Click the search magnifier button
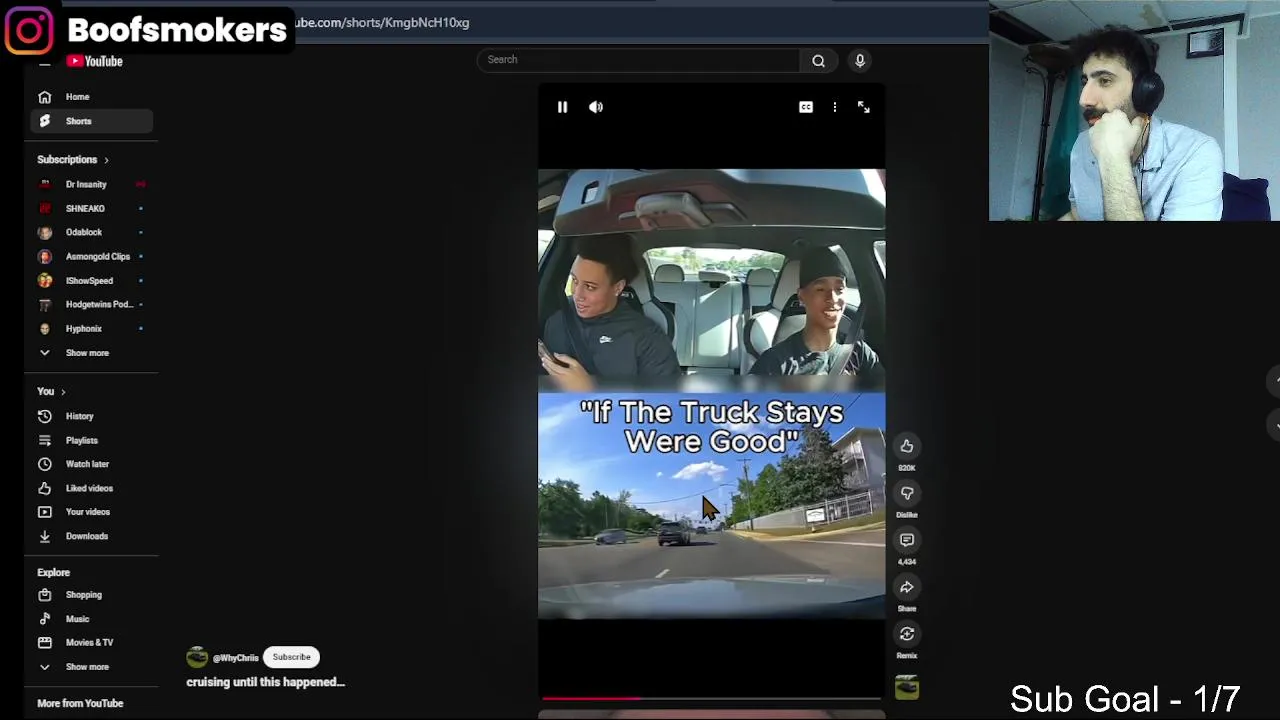Image resolution: width=1280 pixels, height=720 pixels. (x=818, y=60)
